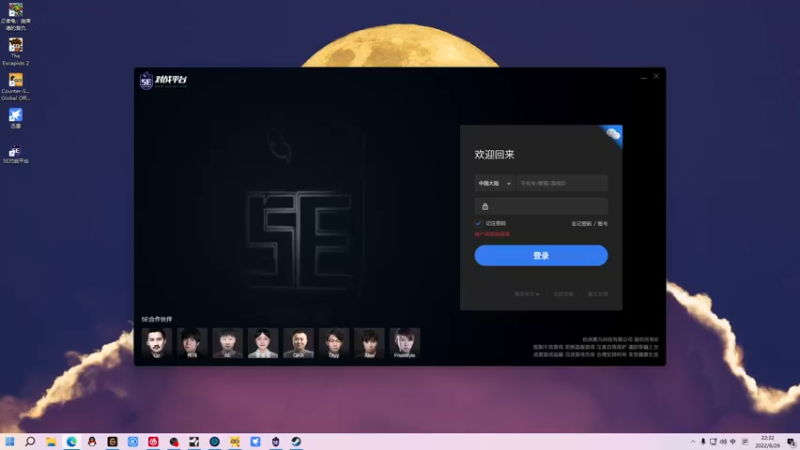Select the 迅雷 desktop shortcut
The image size is (800, 450).
pyautogui.click(x=15, y=118)
